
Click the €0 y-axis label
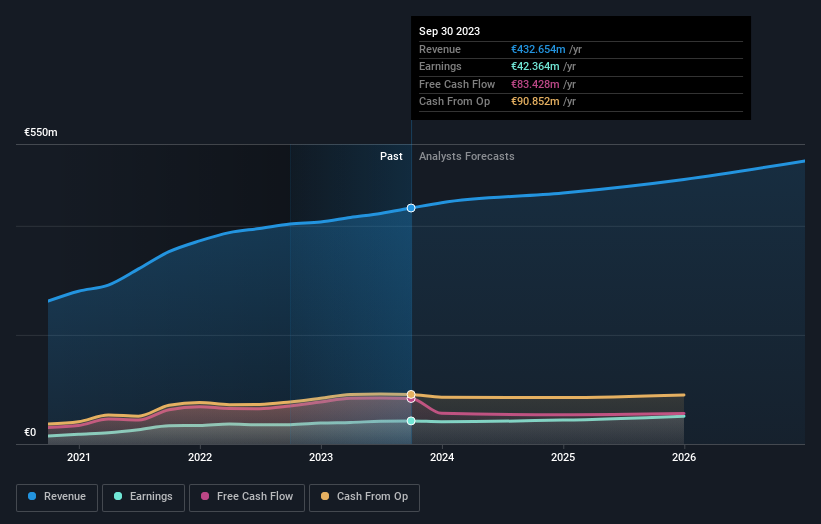coord(30,432)
